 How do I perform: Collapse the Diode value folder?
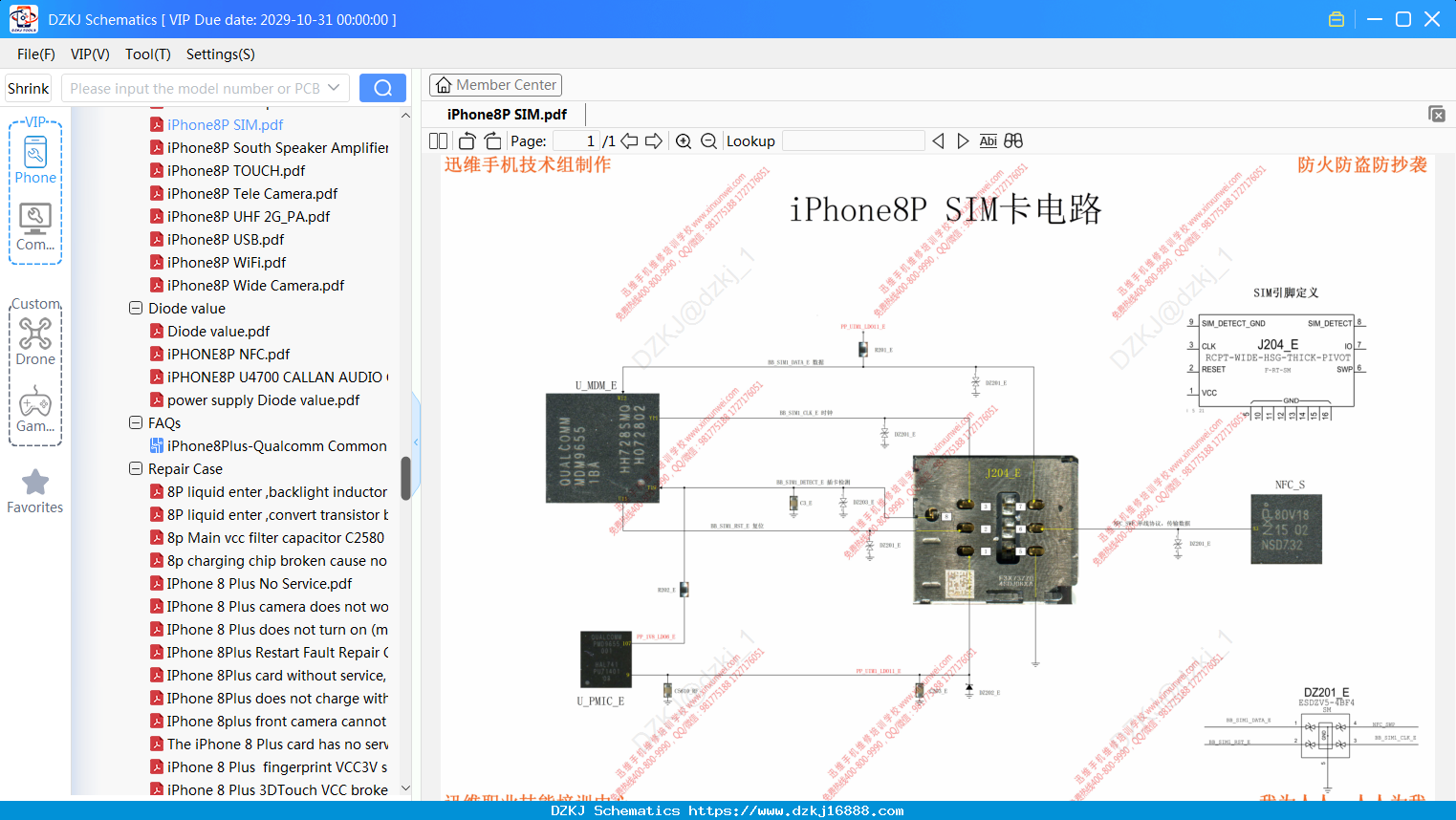tap(136, 309)
